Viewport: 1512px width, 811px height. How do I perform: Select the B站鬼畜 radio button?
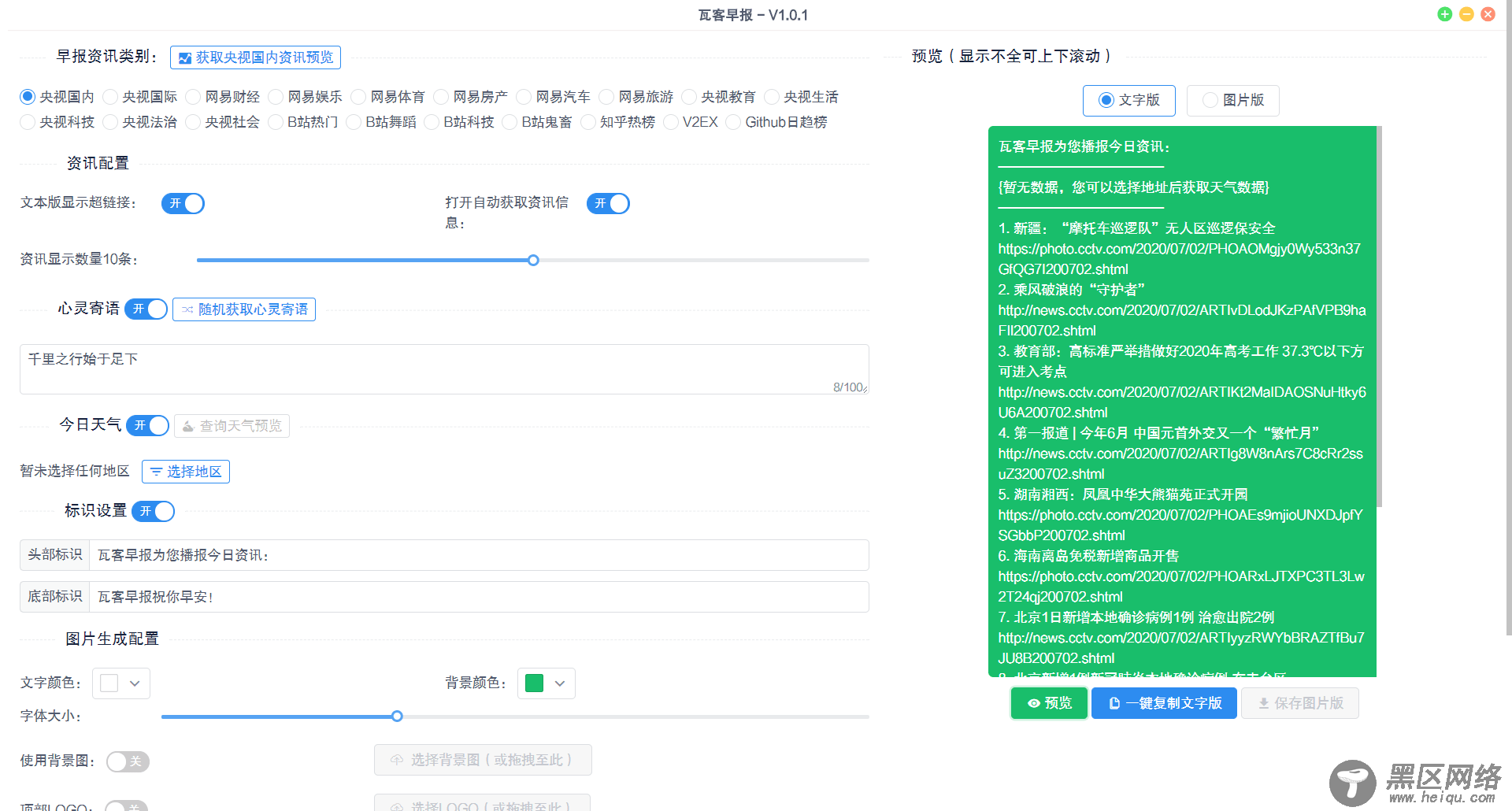(537, 122)
